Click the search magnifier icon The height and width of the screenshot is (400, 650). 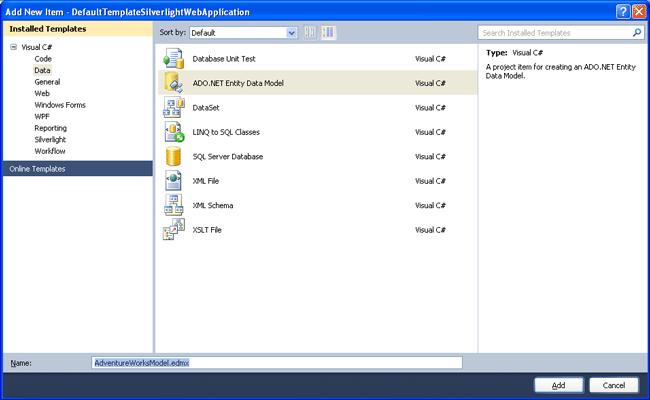pos(637,32)
